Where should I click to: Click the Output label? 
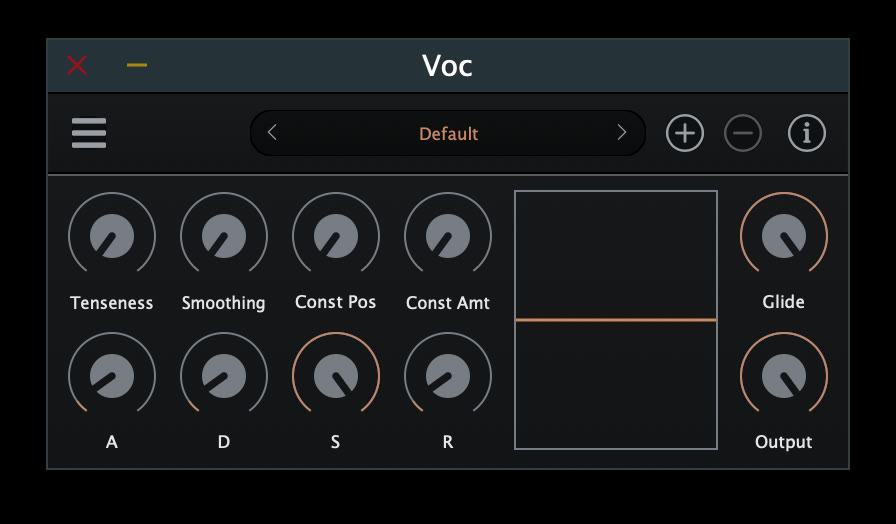tap(783, 442)
